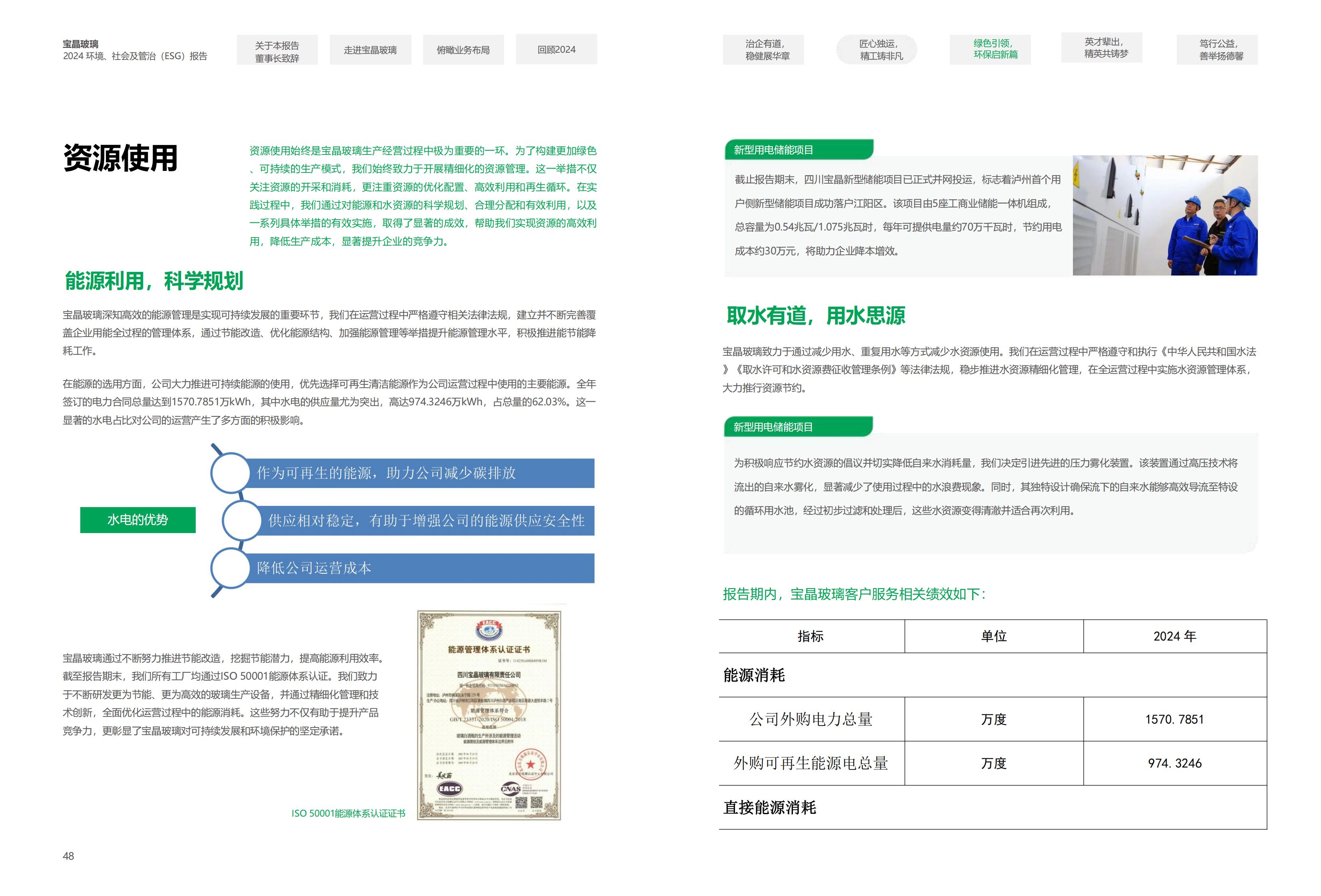Open the 关于本报告 董事长致辞 tab
This screenshot has height=896, width=1321.
pyautogui.click(x=277, y=51)
